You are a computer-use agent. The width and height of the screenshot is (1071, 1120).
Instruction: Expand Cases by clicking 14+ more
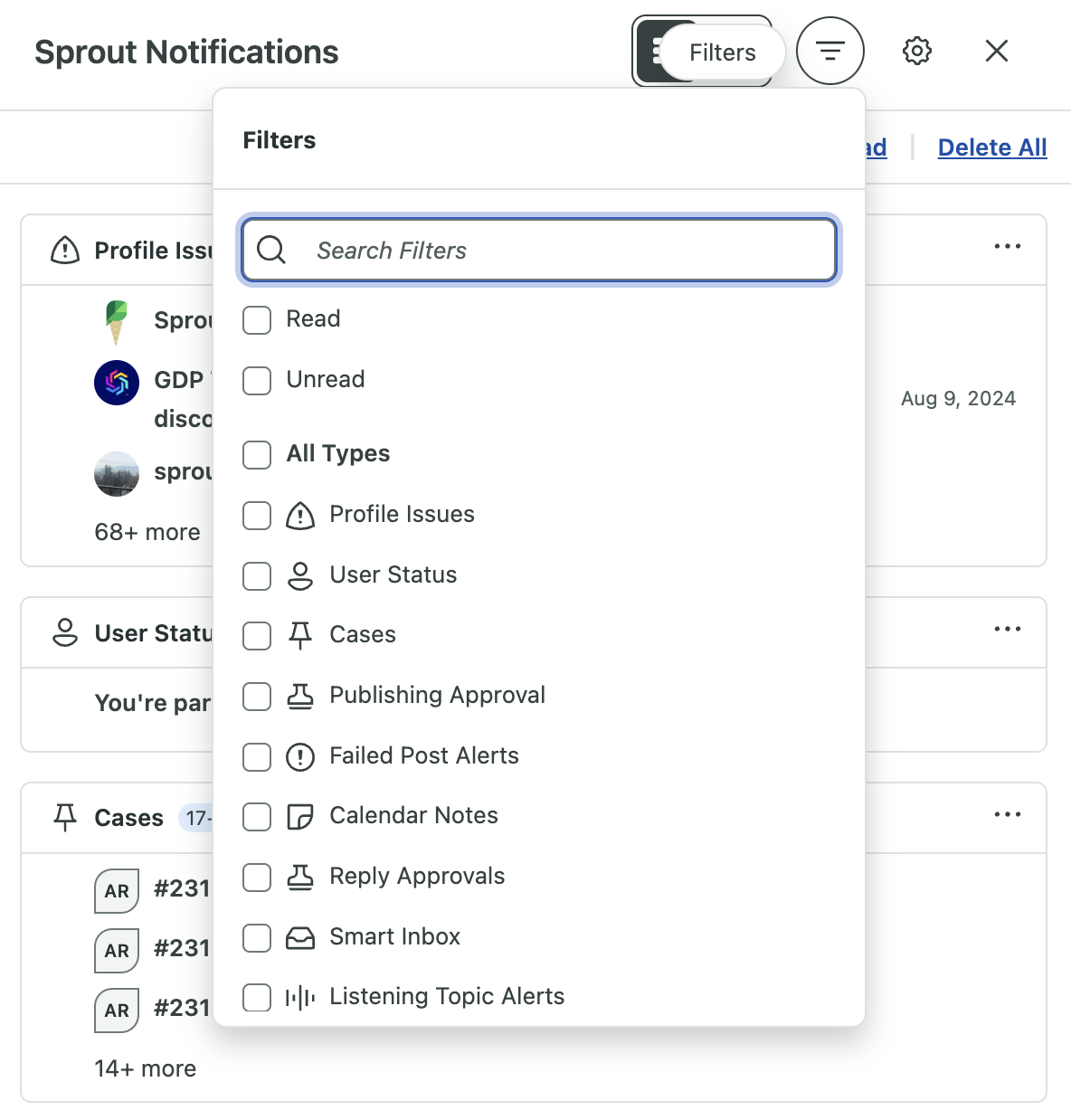click(x=144, y=1068)
